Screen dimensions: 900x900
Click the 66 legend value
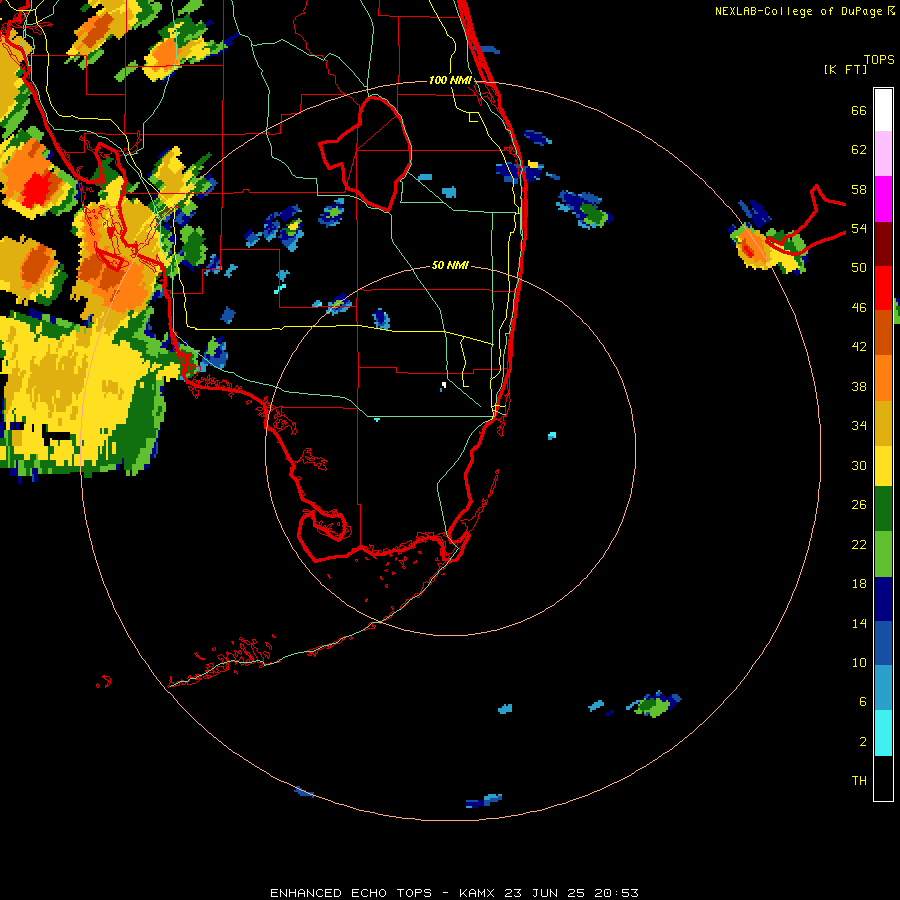pyautogui.click(x=859, y=110)
